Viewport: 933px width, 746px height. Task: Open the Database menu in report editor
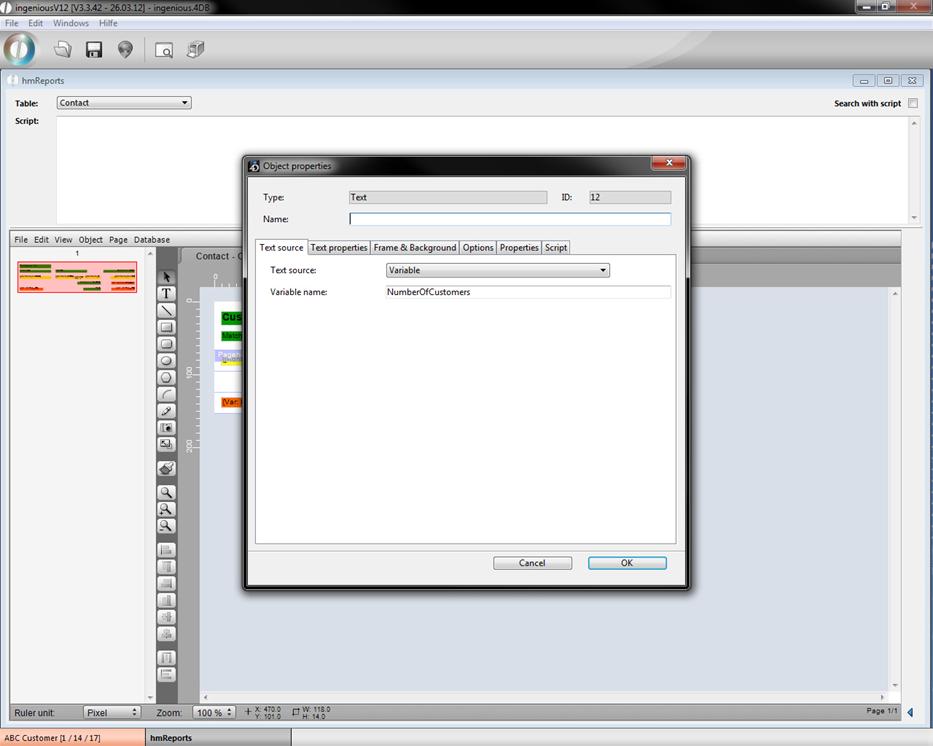pos(152,240)
